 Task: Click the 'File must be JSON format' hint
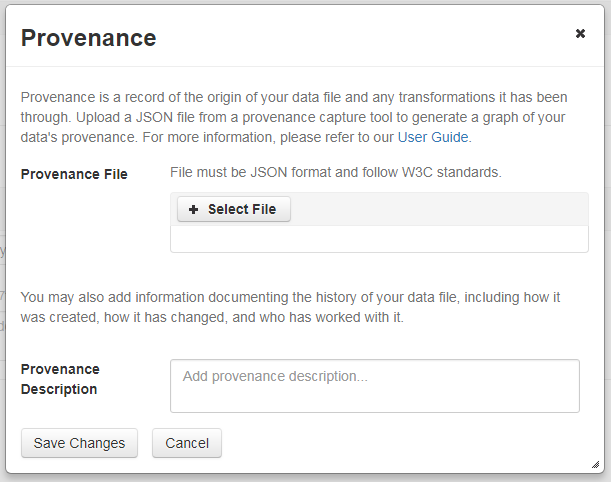[335, 172]
